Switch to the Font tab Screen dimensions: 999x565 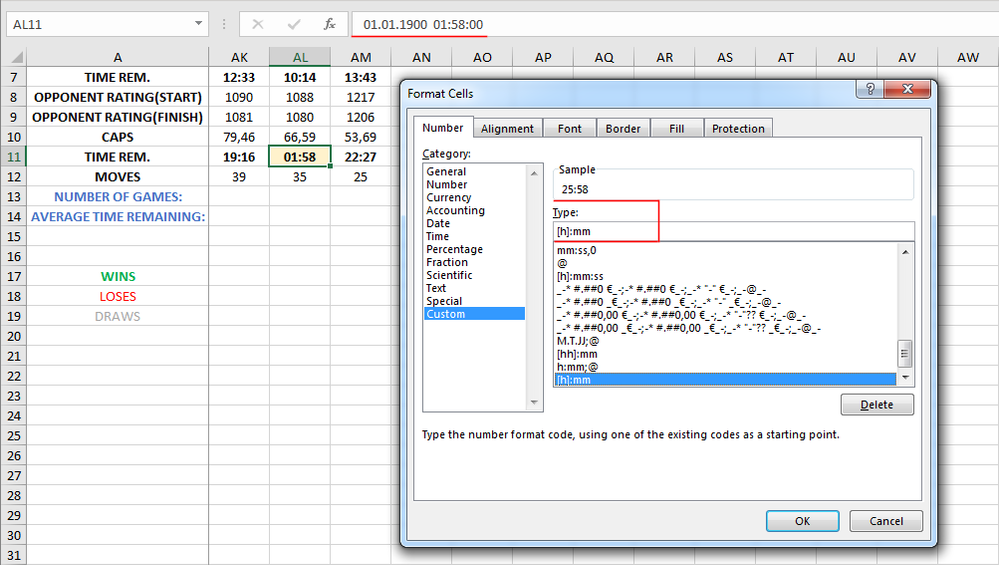[569, 128]
